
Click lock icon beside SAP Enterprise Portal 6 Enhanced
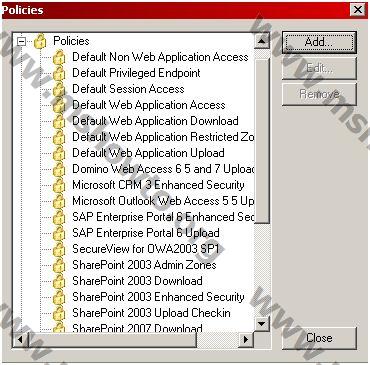coord(59,217)
